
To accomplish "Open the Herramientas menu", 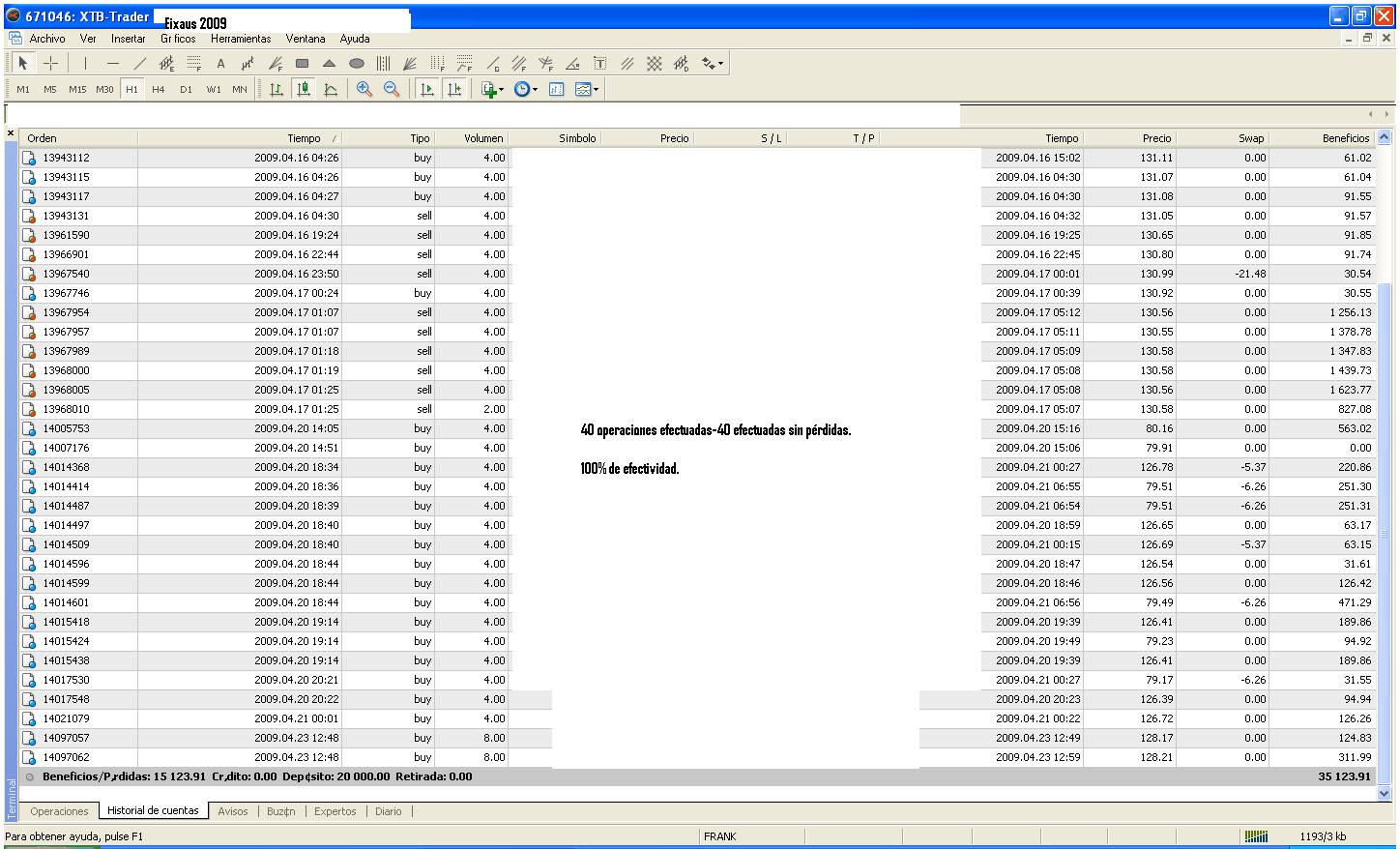I will tap(241, 39).
